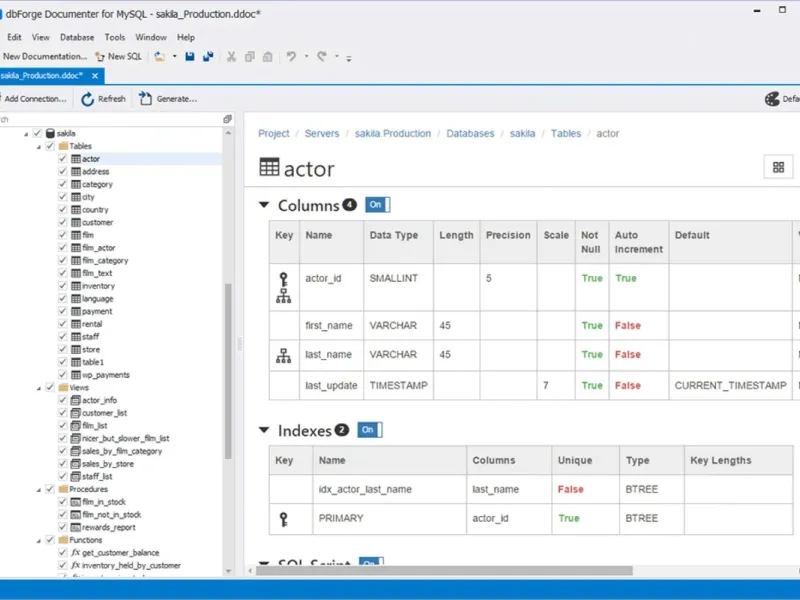
Task: Open the Database menu
Action: (77, 37)
